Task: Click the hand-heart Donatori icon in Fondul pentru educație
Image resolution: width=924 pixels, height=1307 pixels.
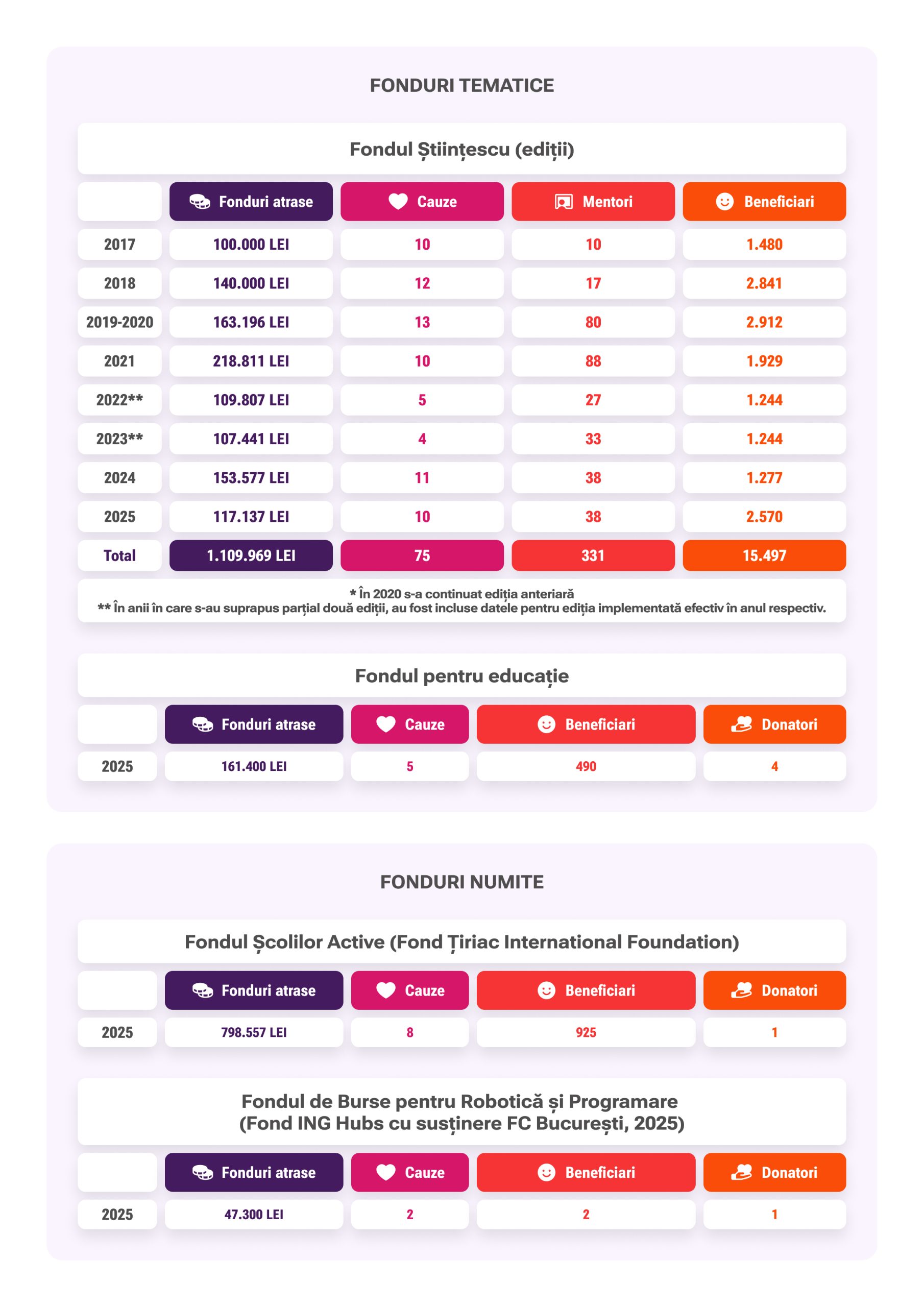Action: [x=741, y=724]
